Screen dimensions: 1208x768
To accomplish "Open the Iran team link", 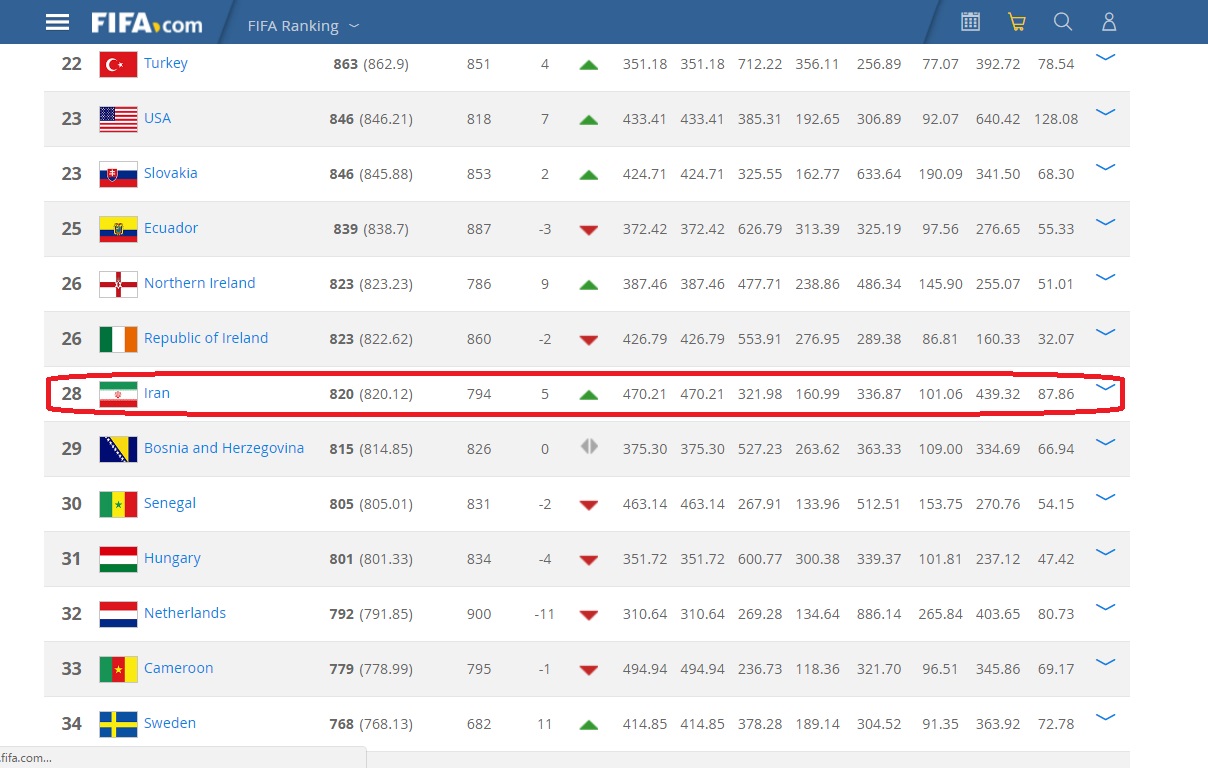I will click(157, 393).
